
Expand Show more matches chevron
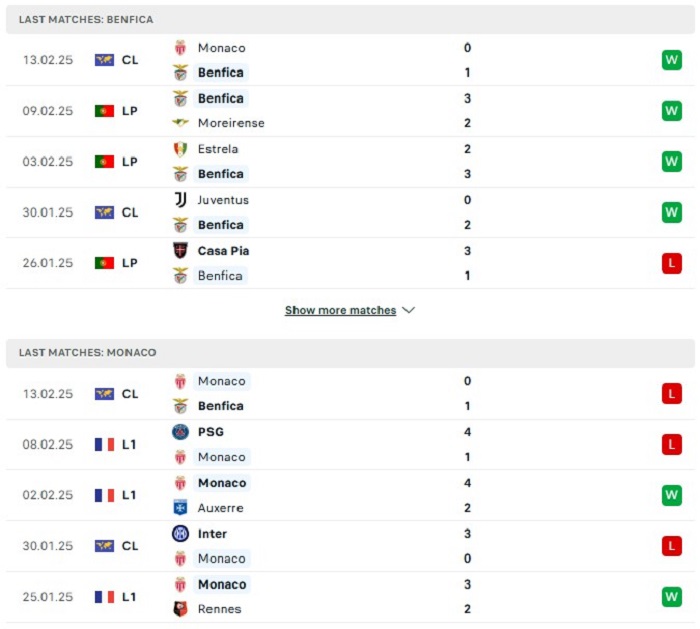click(x=408, y=310)
